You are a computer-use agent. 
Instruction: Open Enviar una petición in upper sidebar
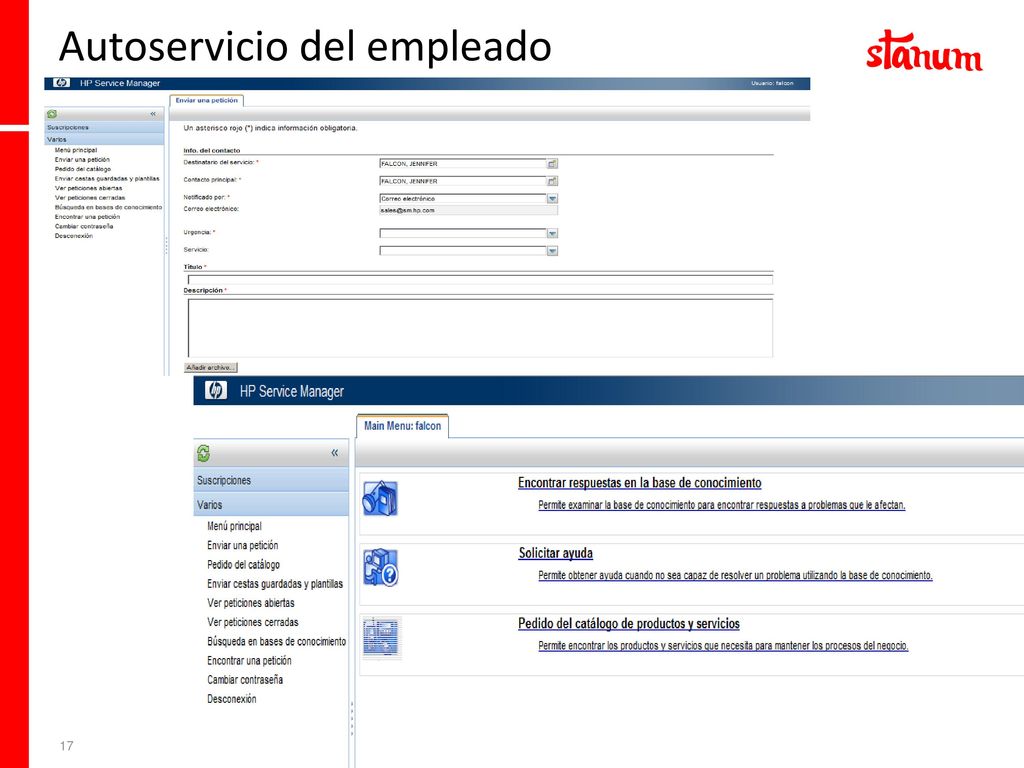point(82,159)
